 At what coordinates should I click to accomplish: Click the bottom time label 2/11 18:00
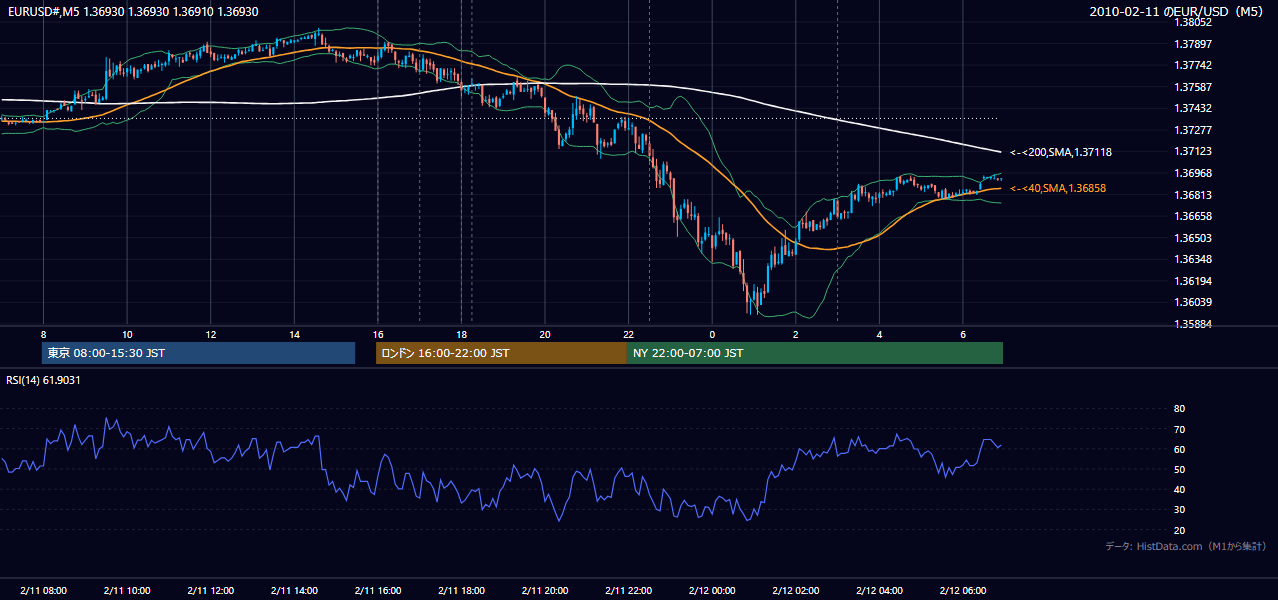coord(461,590)
